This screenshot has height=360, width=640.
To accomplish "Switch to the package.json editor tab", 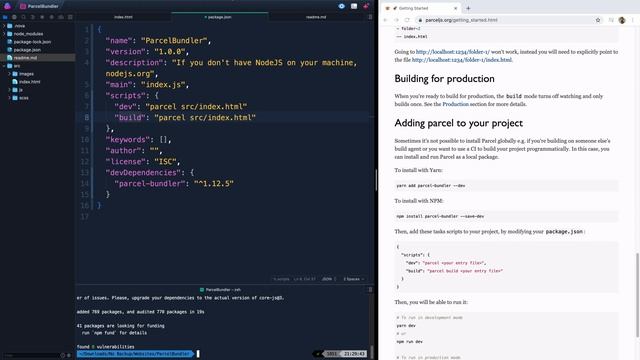I will (220, 17).
